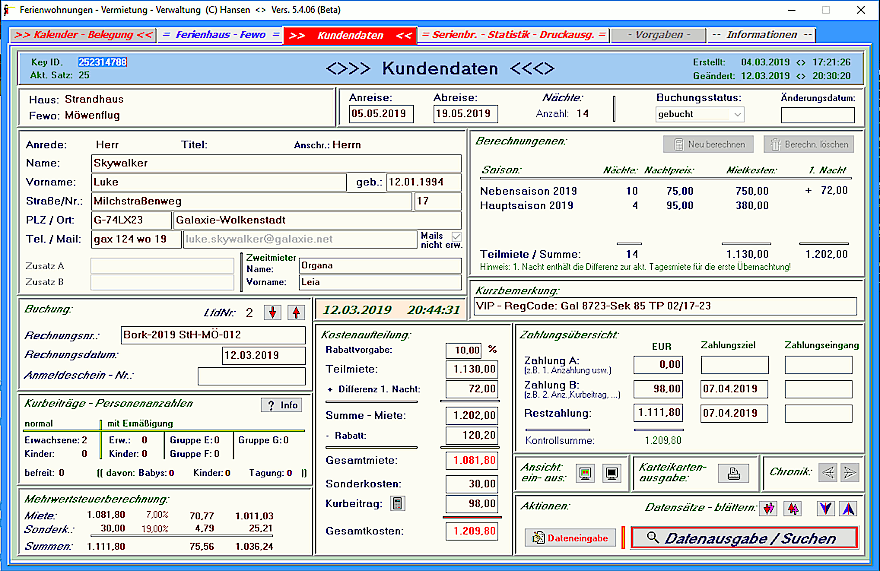Print the Karteikarte with the printer icon
Image resolution: width=880 pixels, height=571 pixels.
click(x=733, y=474)
